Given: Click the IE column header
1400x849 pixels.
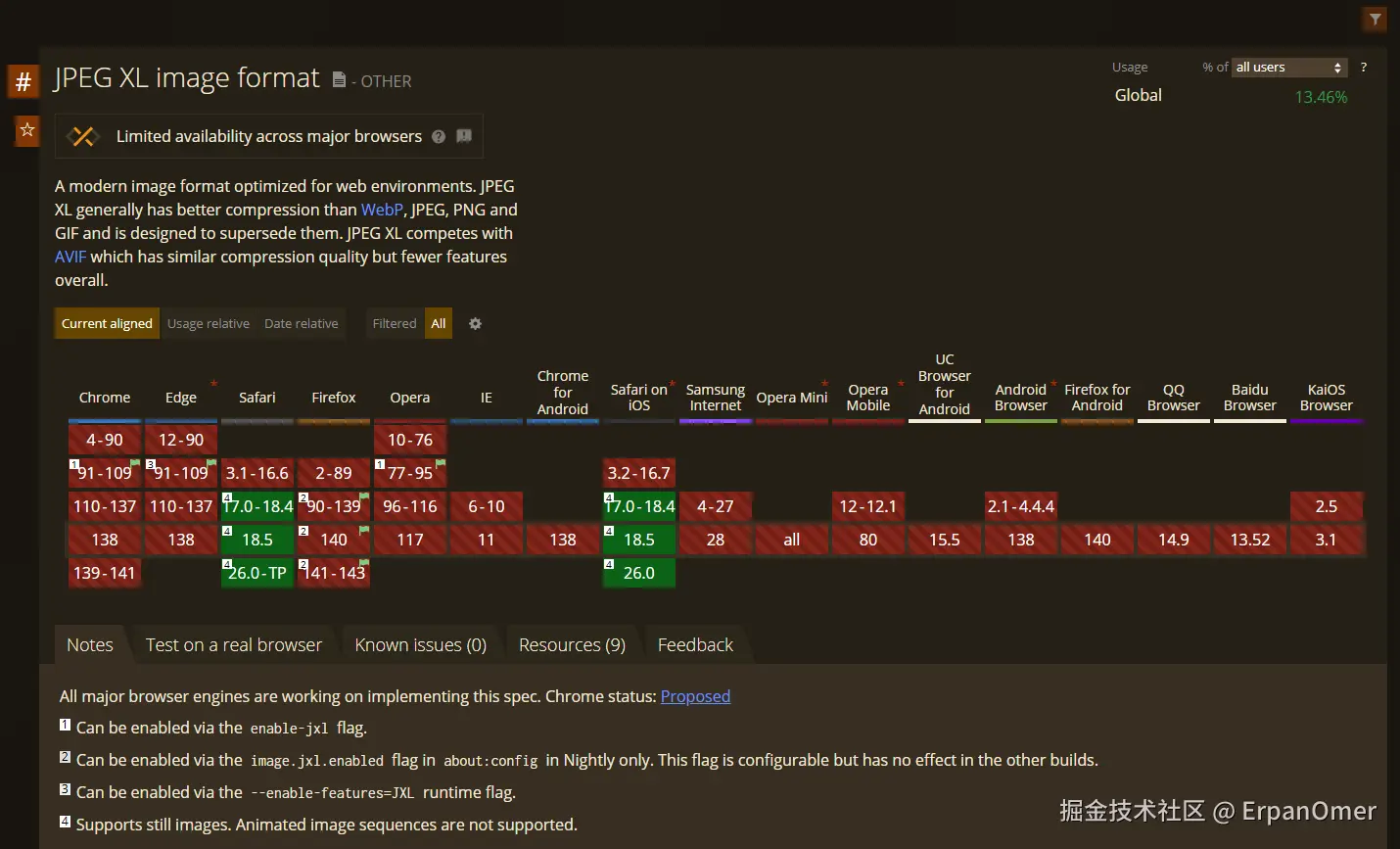Looking at the screenshot, I should tap(487, 398).
